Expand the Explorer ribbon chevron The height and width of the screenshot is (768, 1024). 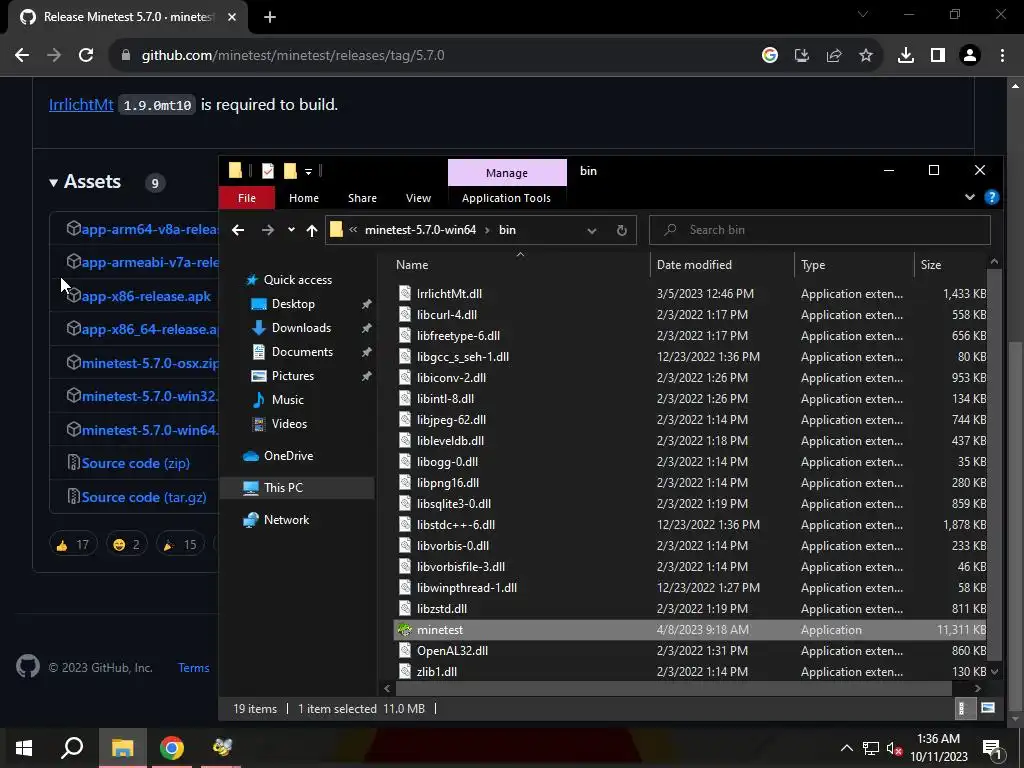click(x=970, y=197)
